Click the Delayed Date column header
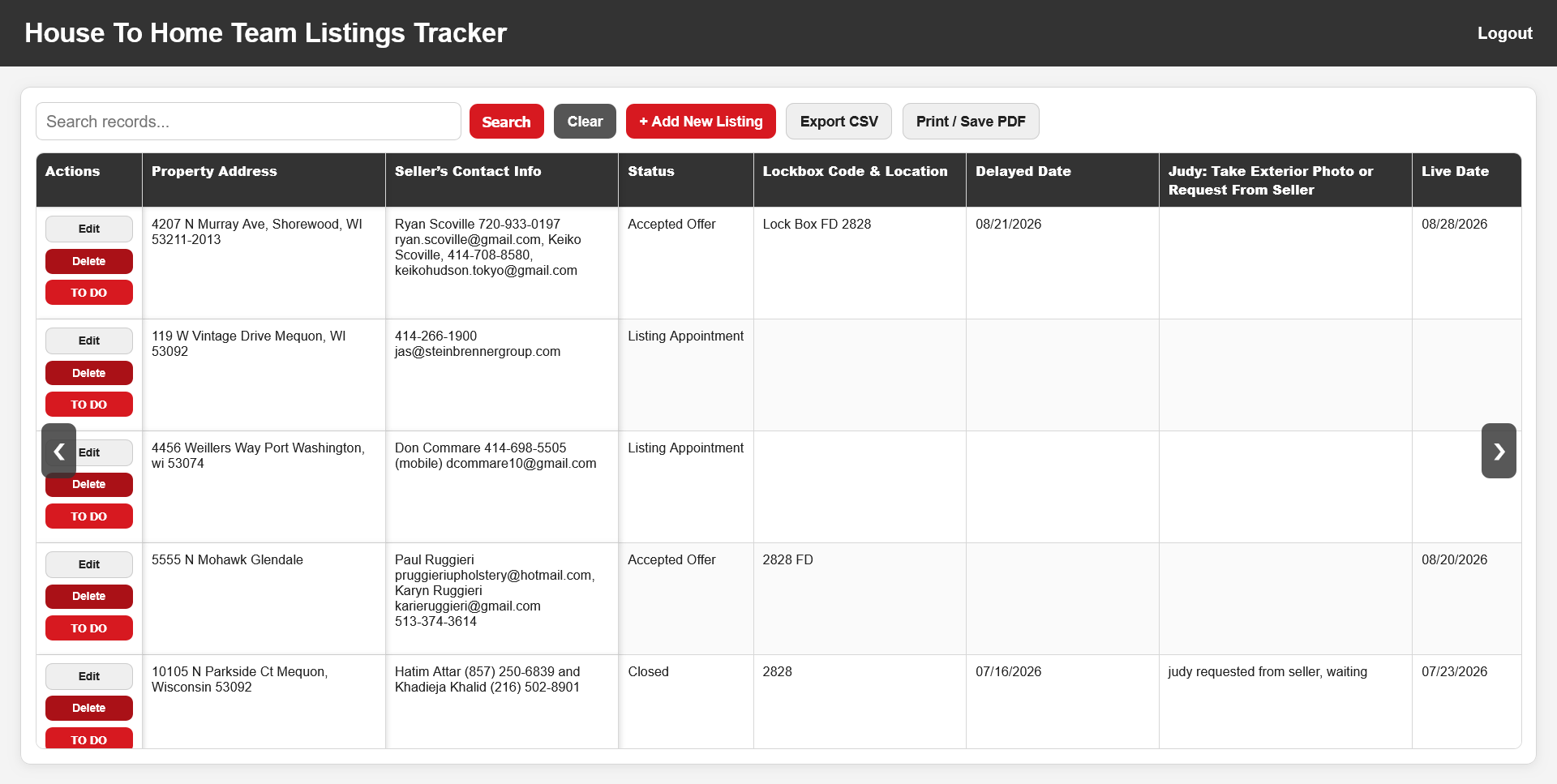This screenshot has width=1557, height=784. 1062,180
